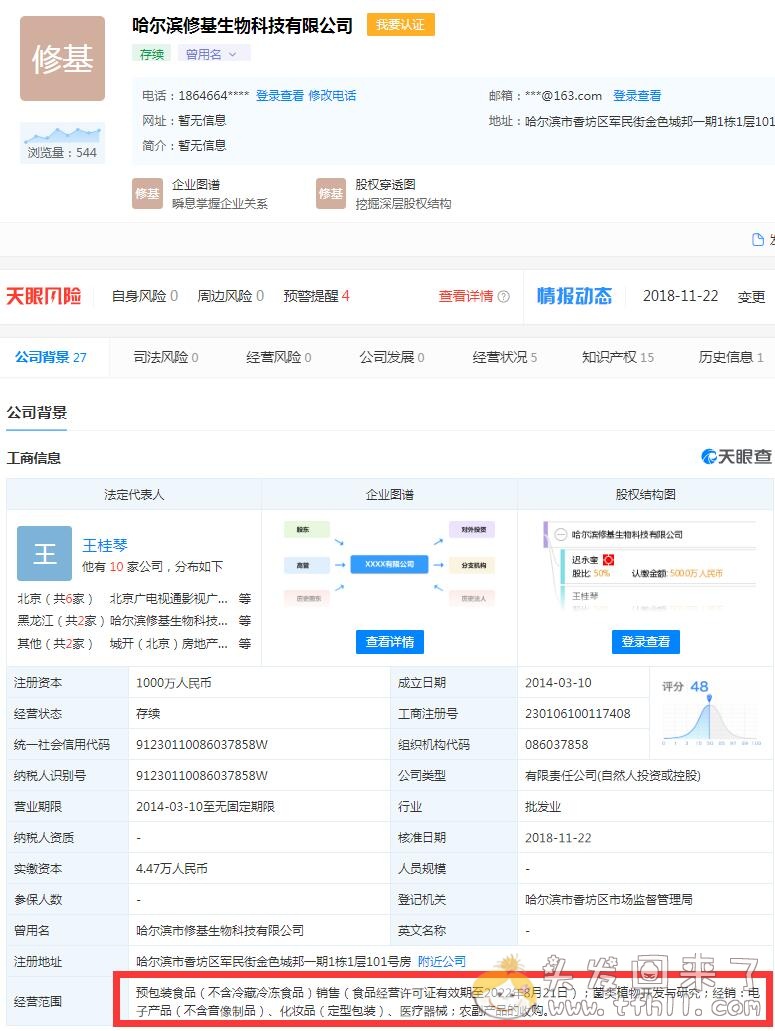This screenshot has height=1031, width=775.
Task: Switch to the 公司背景 27 tab
Action: [x=51, y=357]
